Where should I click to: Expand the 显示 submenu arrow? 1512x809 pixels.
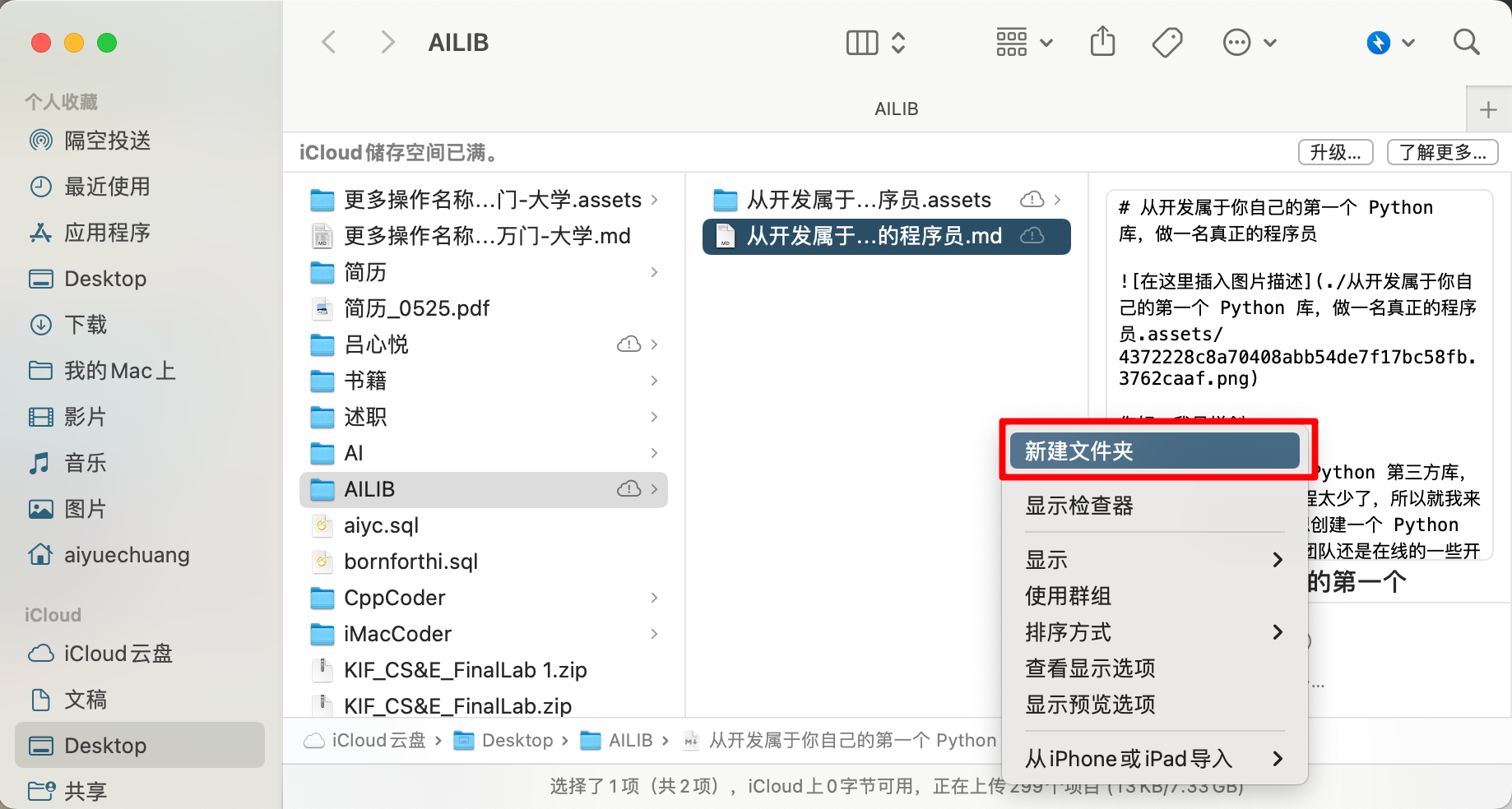pyautogui.click(x=1278, y=560)
